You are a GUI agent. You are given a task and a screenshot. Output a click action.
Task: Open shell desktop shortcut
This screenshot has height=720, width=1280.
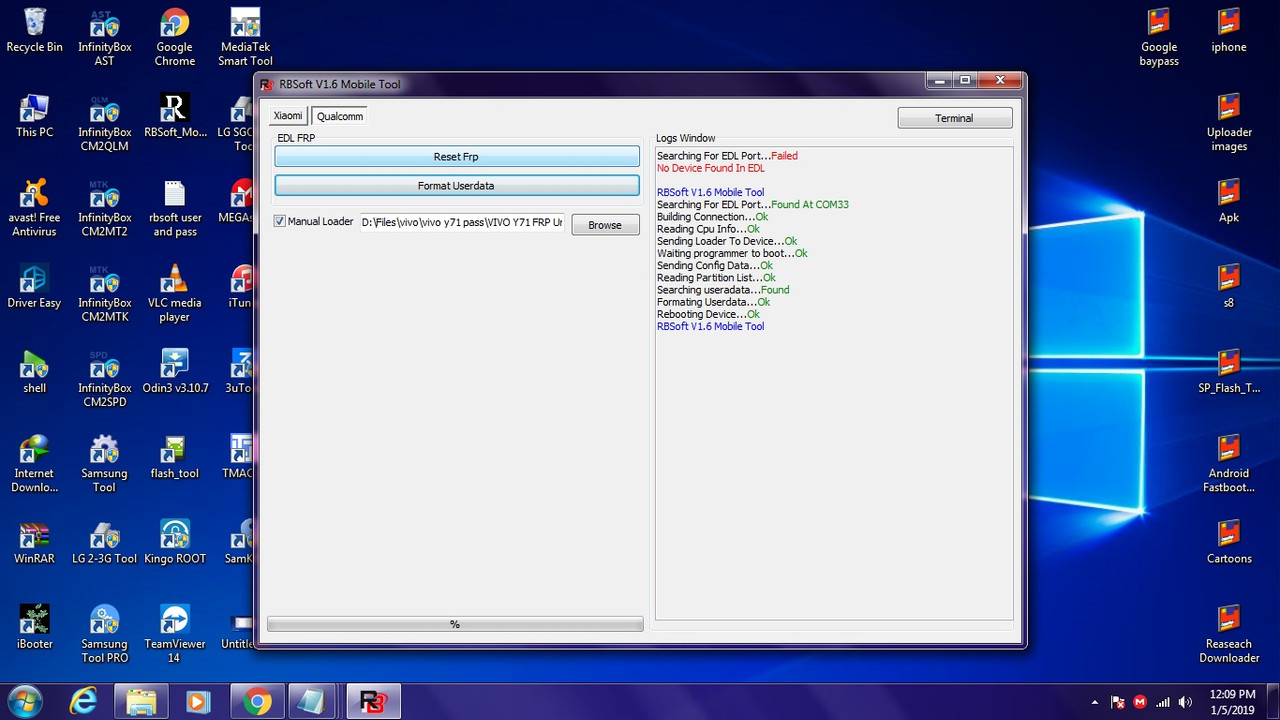(34, 372)
